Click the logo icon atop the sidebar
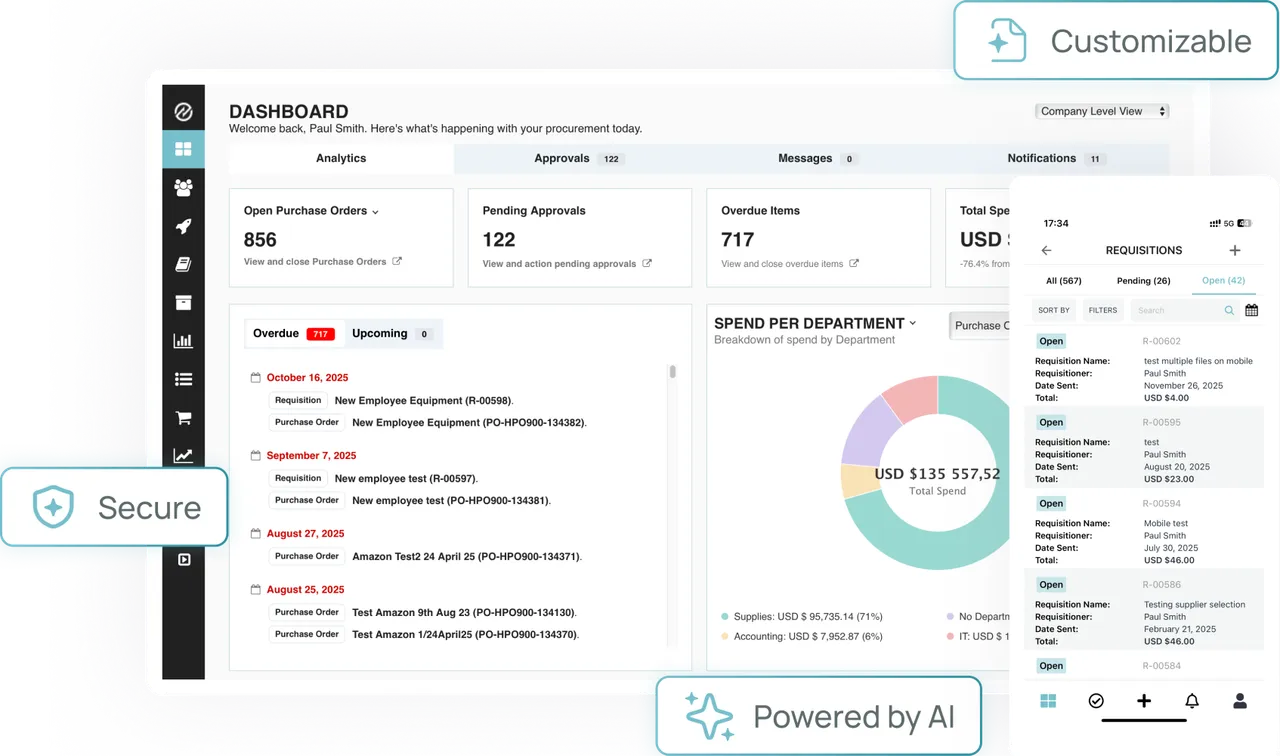 tap(183, 112)
